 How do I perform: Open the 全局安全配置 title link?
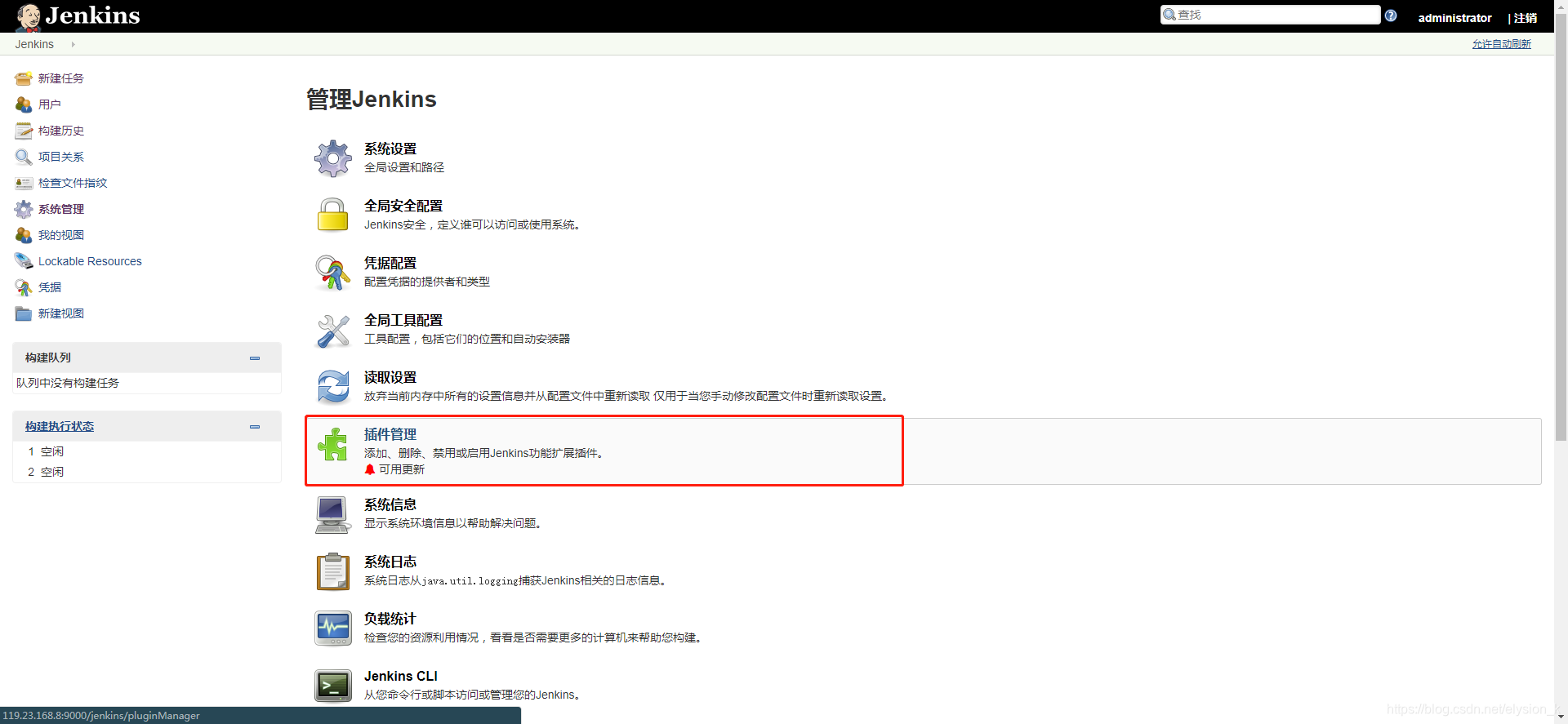(403, 206)
